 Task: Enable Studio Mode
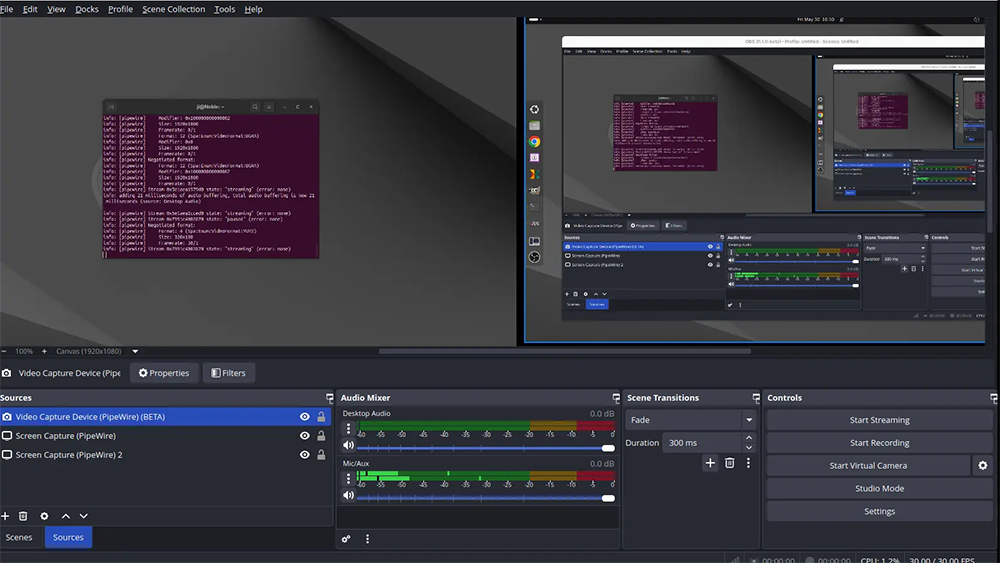879,488
